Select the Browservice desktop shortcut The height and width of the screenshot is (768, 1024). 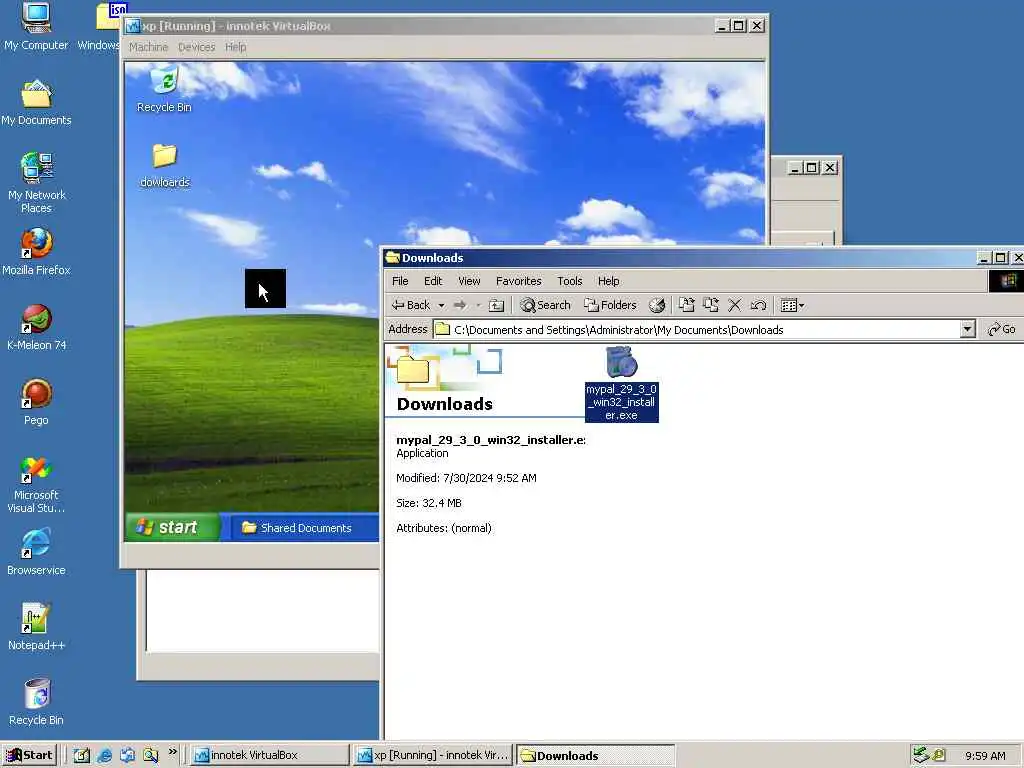click(x=36, y=552)
